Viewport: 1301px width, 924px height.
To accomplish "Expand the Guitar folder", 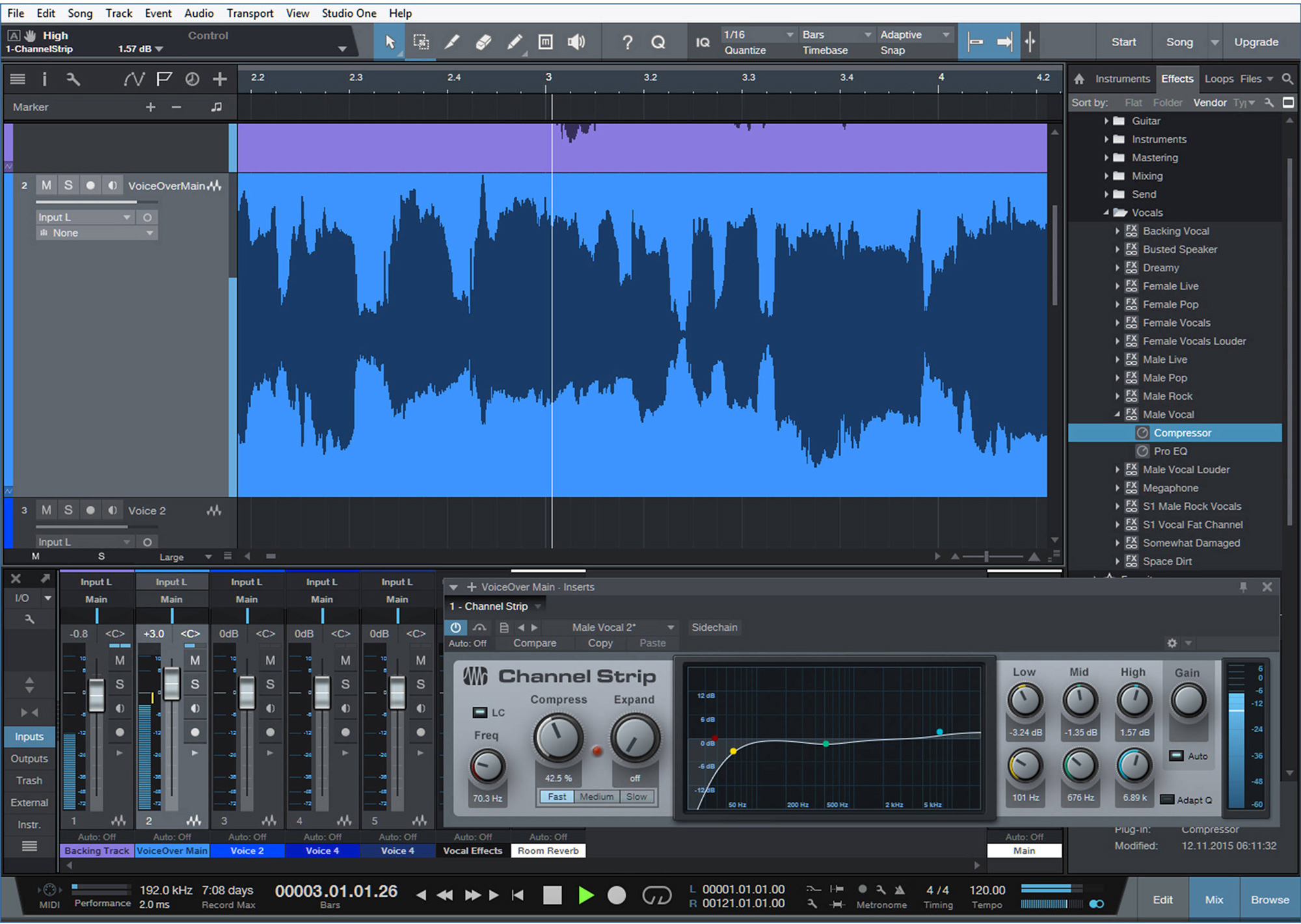I will 1107,121.
